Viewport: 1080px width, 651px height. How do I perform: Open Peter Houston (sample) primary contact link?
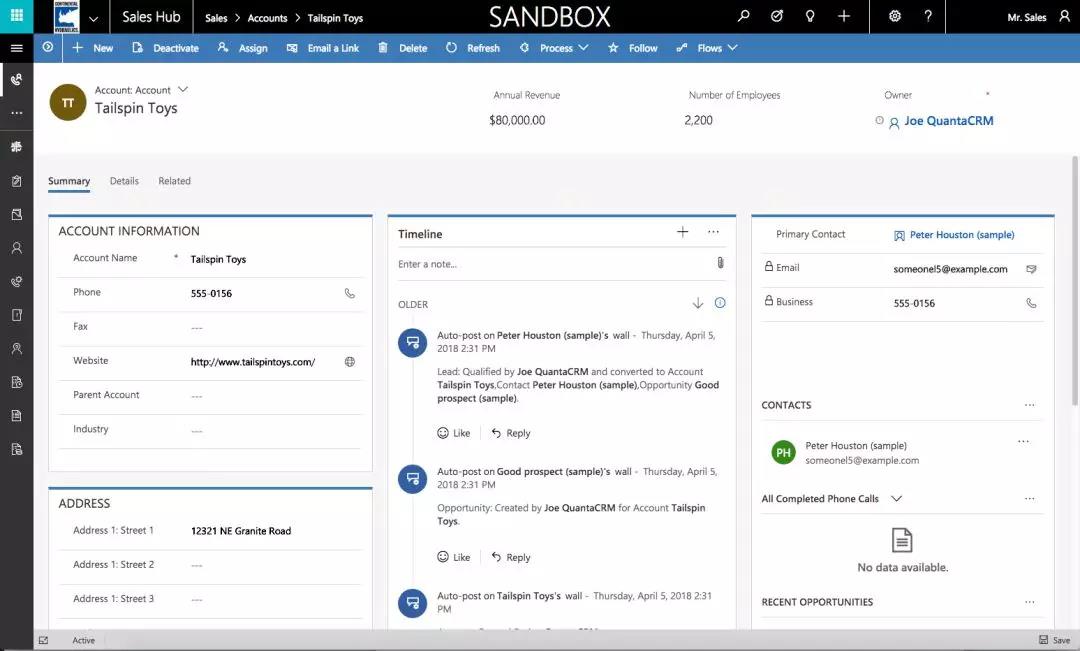(961, 235)
